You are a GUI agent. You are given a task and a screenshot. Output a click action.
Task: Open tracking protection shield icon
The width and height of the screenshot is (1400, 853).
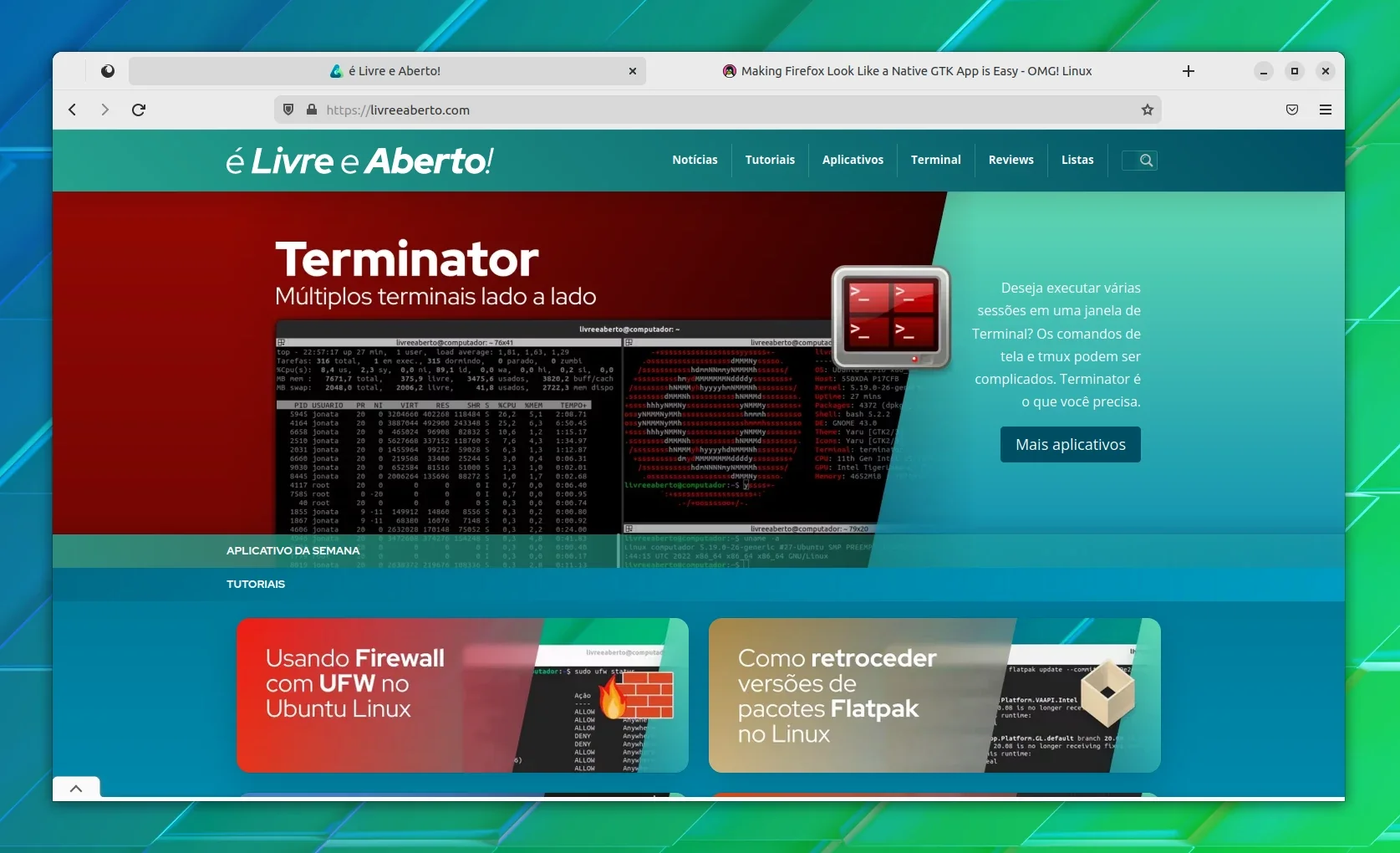click(288, 110)
